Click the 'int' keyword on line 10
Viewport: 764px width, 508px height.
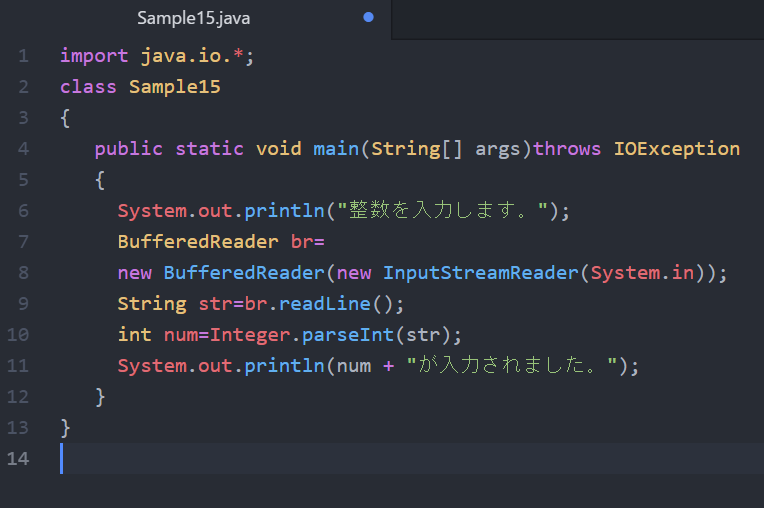134,335
